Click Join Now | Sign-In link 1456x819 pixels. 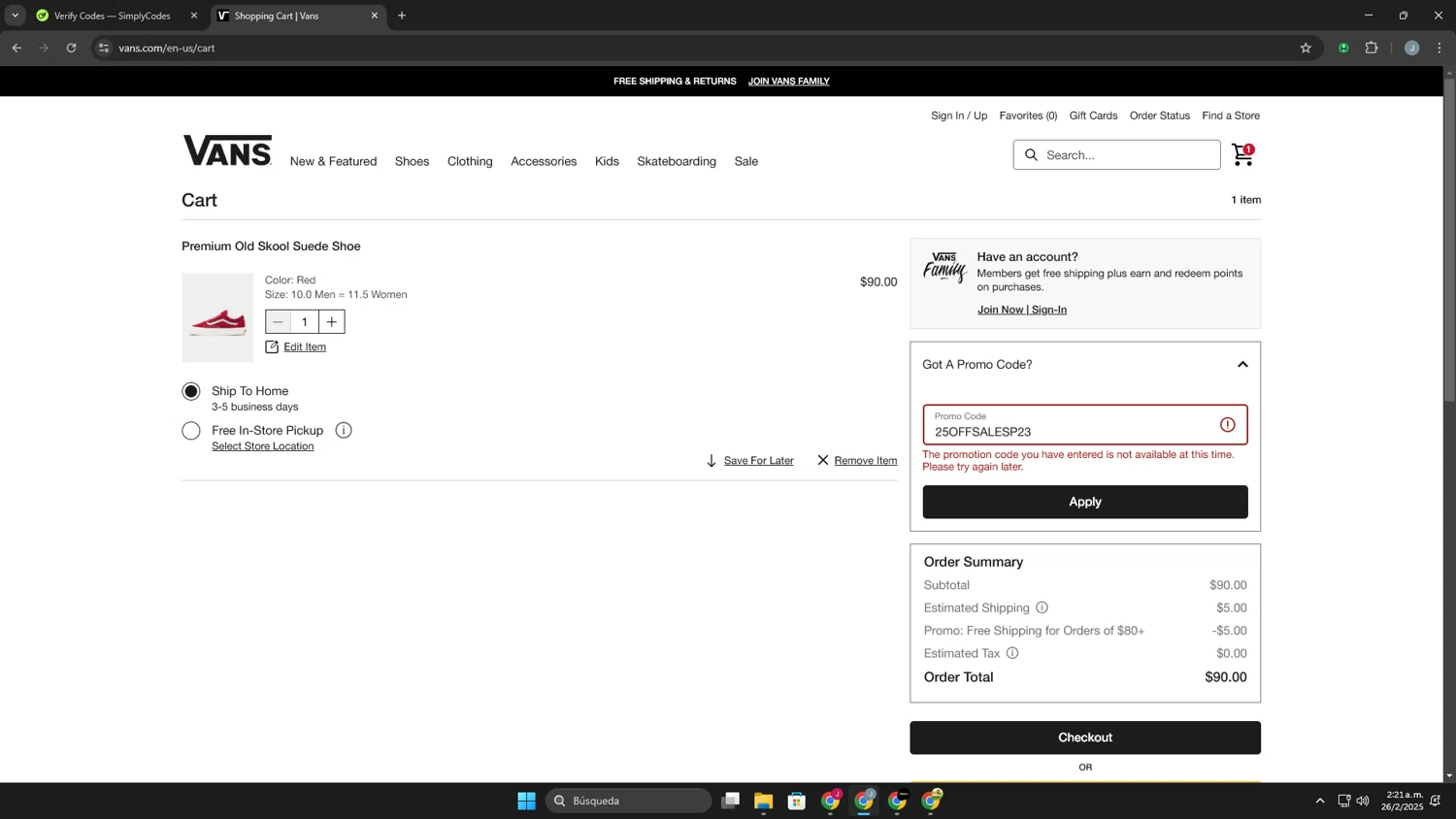pos(1022,310)
